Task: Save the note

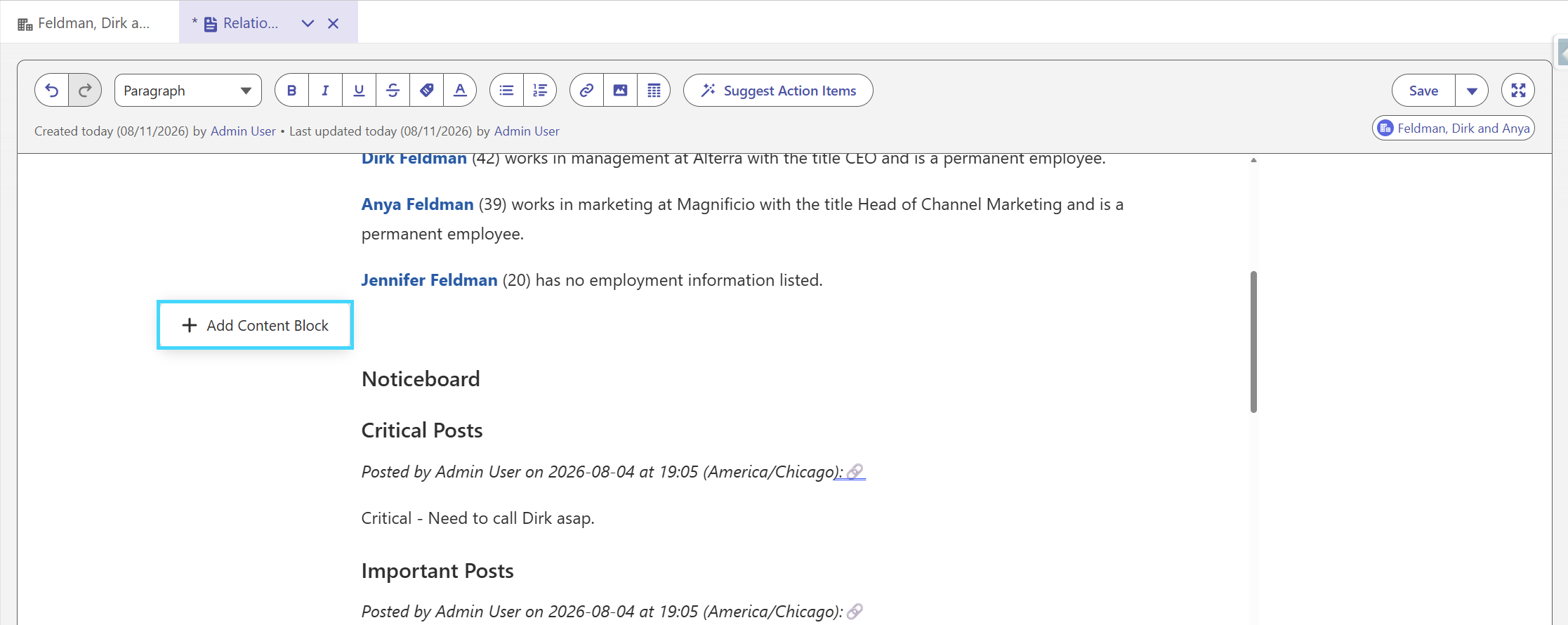Action: [1423, 91]
